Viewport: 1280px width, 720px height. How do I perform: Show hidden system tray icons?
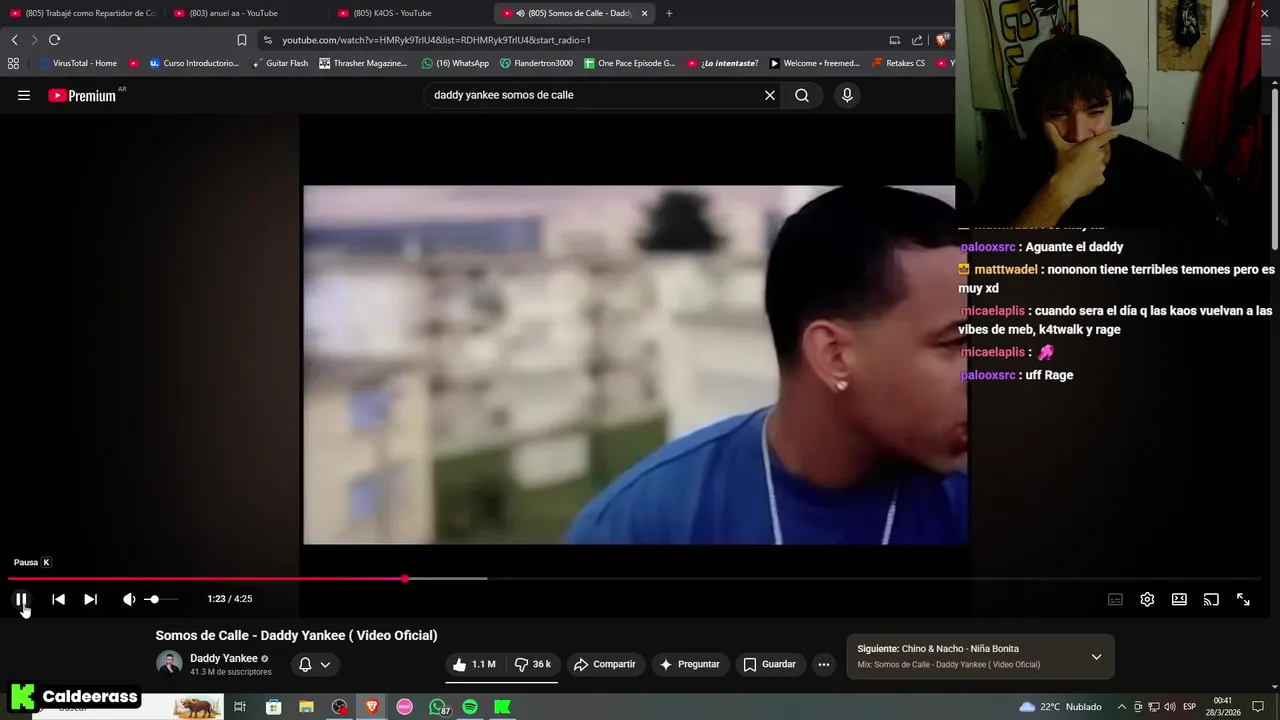coord(1122,707)
